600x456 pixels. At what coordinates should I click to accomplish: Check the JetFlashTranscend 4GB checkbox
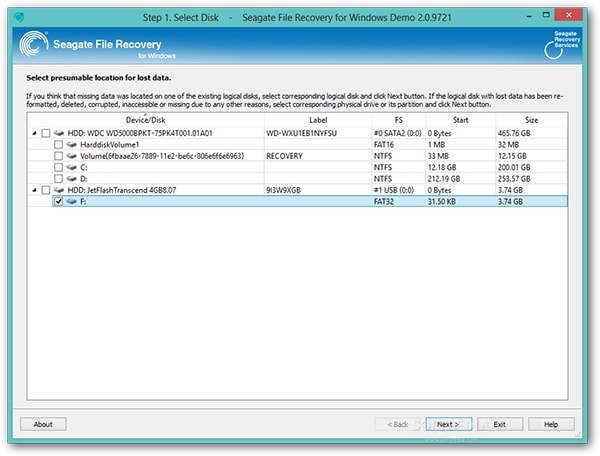pyautogui.click(x=46, y=190)
